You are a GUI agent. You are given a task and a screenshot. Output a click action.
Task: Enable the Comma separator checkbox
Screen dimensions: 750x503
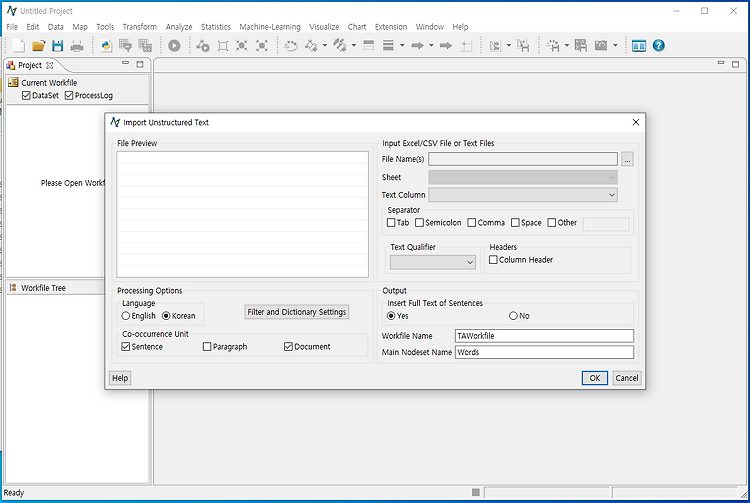point(472,223)
